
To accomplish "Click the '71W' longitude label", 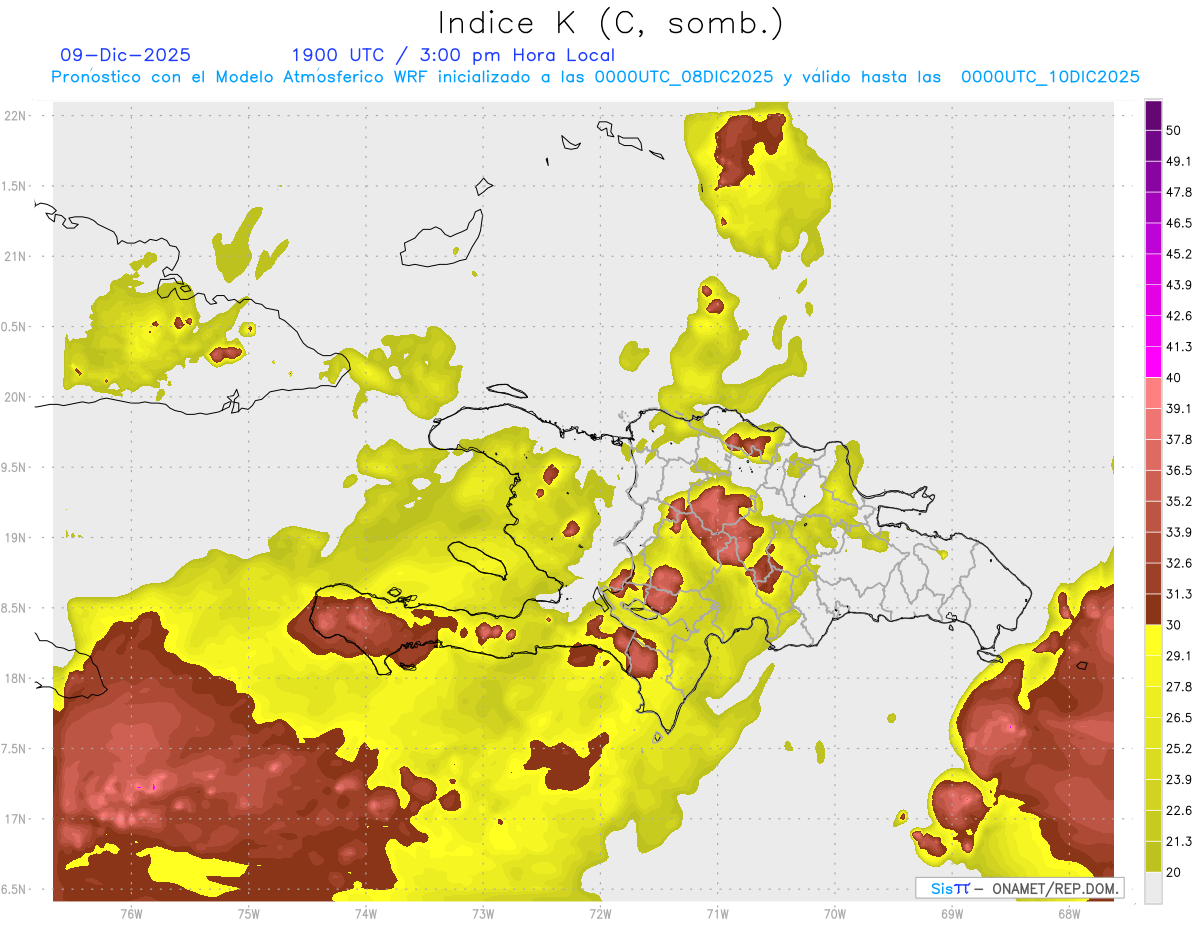I will [717, 913].
